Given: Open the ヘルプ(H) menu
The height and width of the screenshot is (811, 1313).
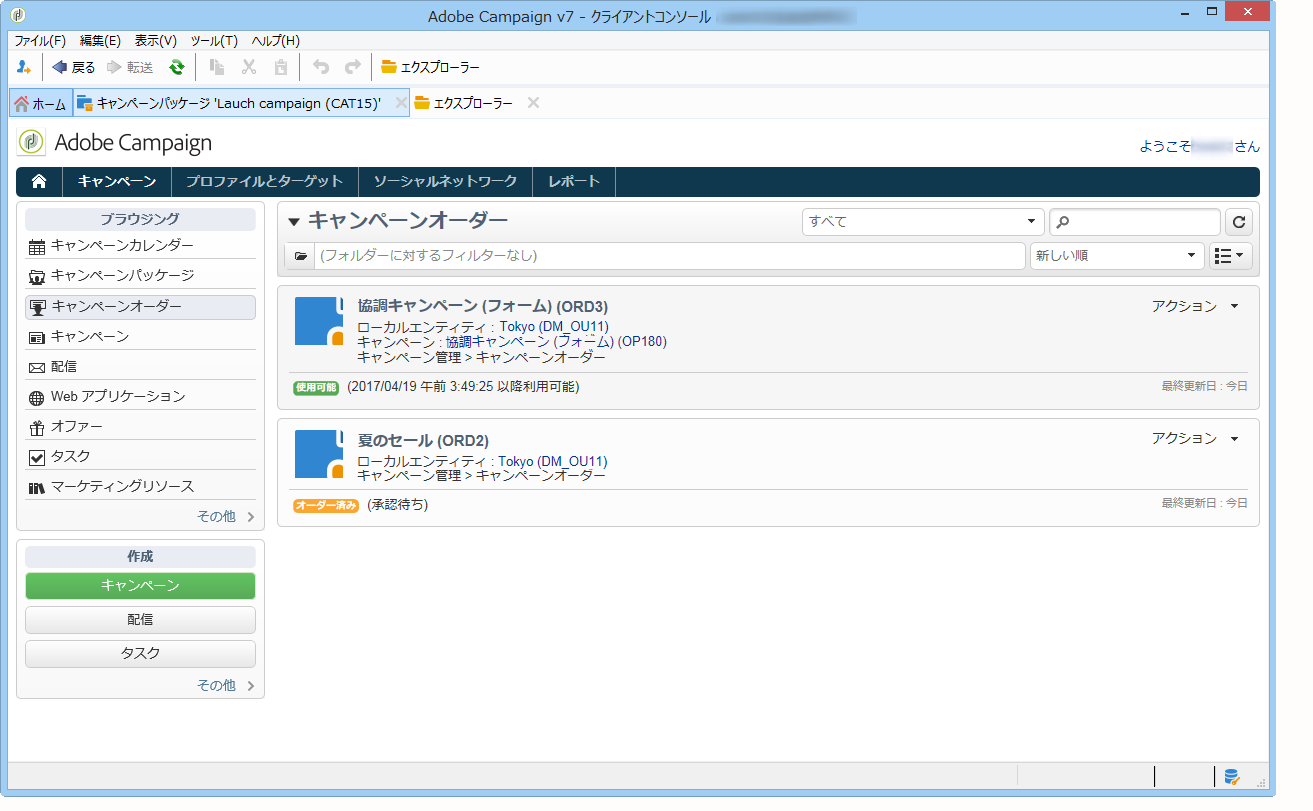Looking at the screenshot, I should (275, 41).
